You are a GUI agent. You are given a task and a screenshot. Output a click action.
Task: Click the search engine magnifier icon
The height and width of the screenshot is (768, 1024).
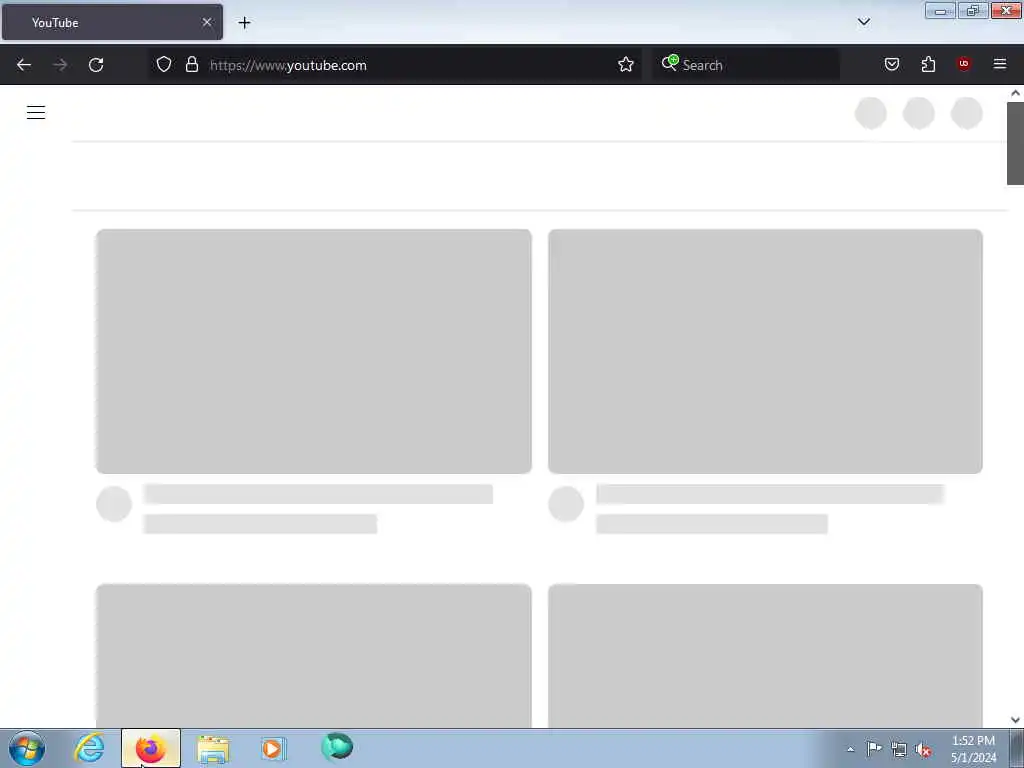[x=669, y=63]
